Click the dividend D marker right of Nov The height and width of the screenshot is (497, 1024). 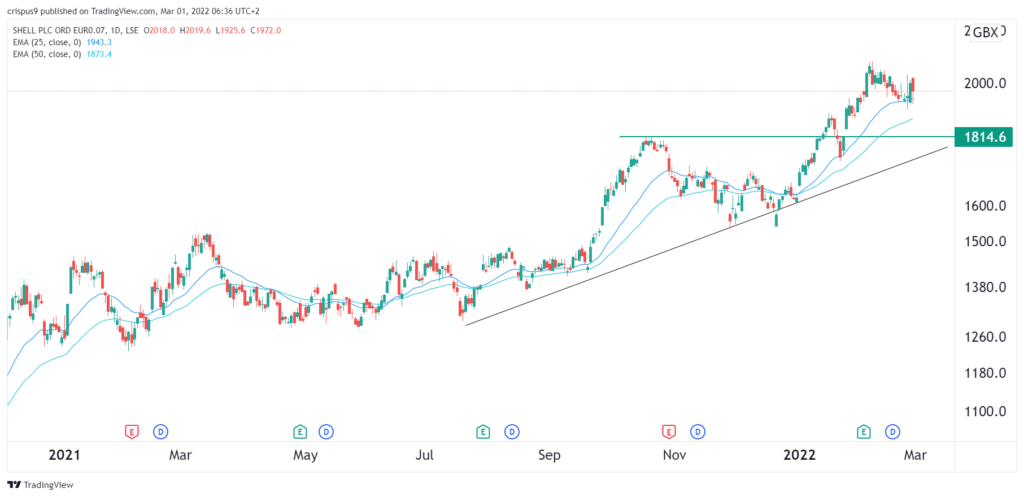(x=698, y=431)
